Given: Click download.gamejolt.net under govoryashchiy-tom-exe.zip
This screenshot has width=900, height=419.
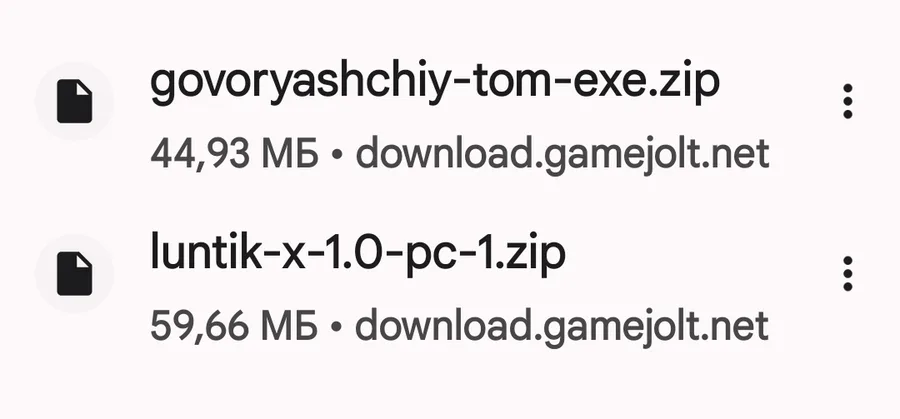Looking at the screenshot, I should pos(562,155).
